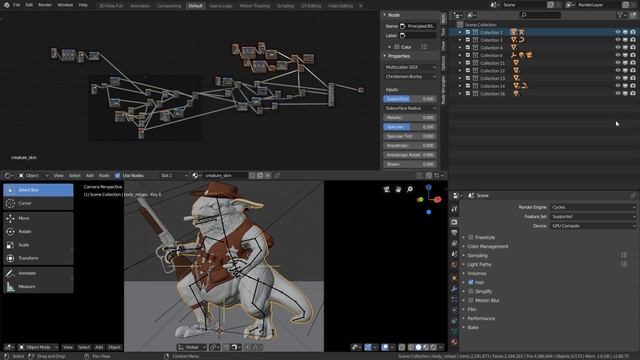Open the View Layer properties tab icon

[x=454, y=243]
